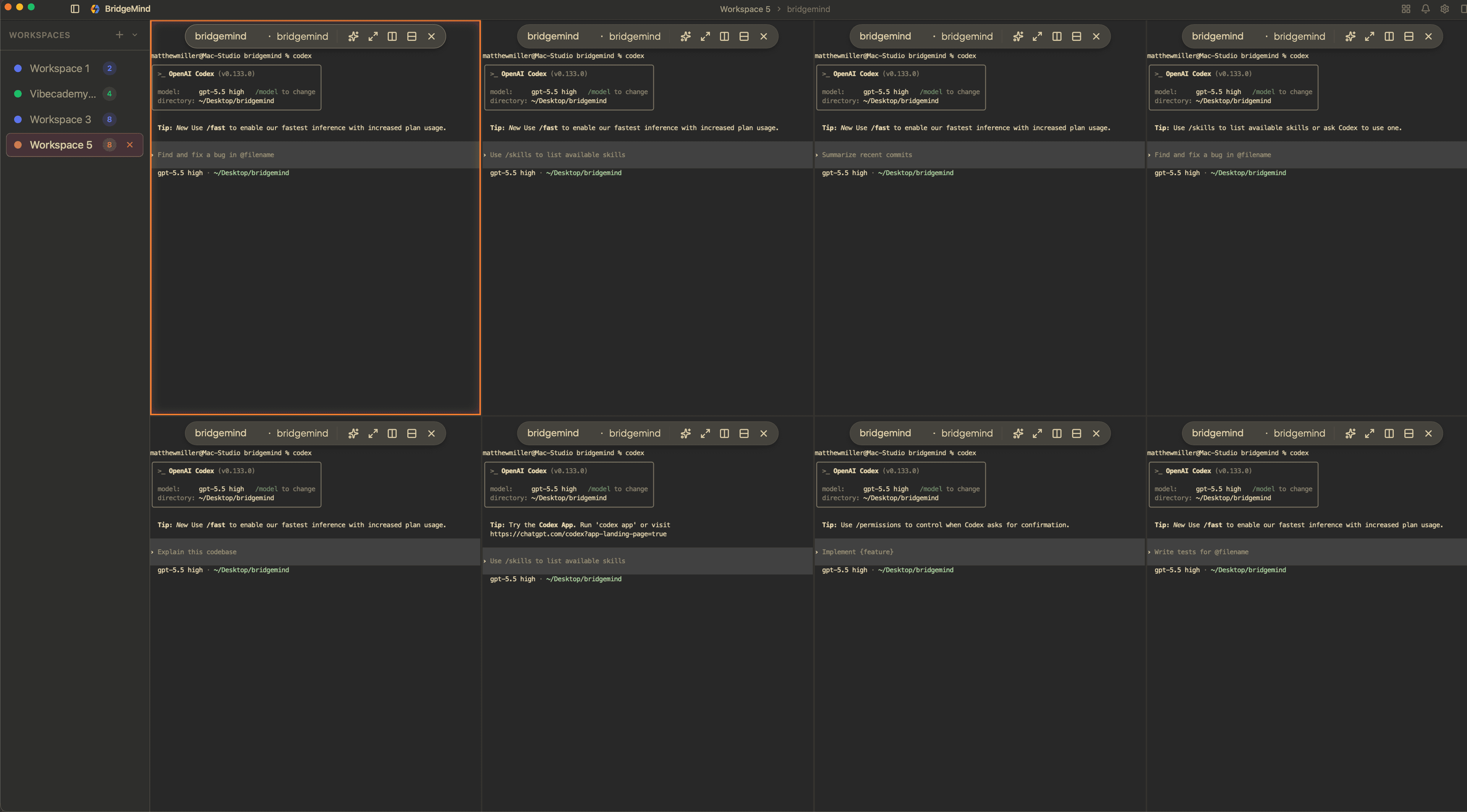This screenshot has width=1467, height=812.
Task: Click sparkles icon in the 'Summarize recent commits' pane
Action: (x=1018, y=36)
